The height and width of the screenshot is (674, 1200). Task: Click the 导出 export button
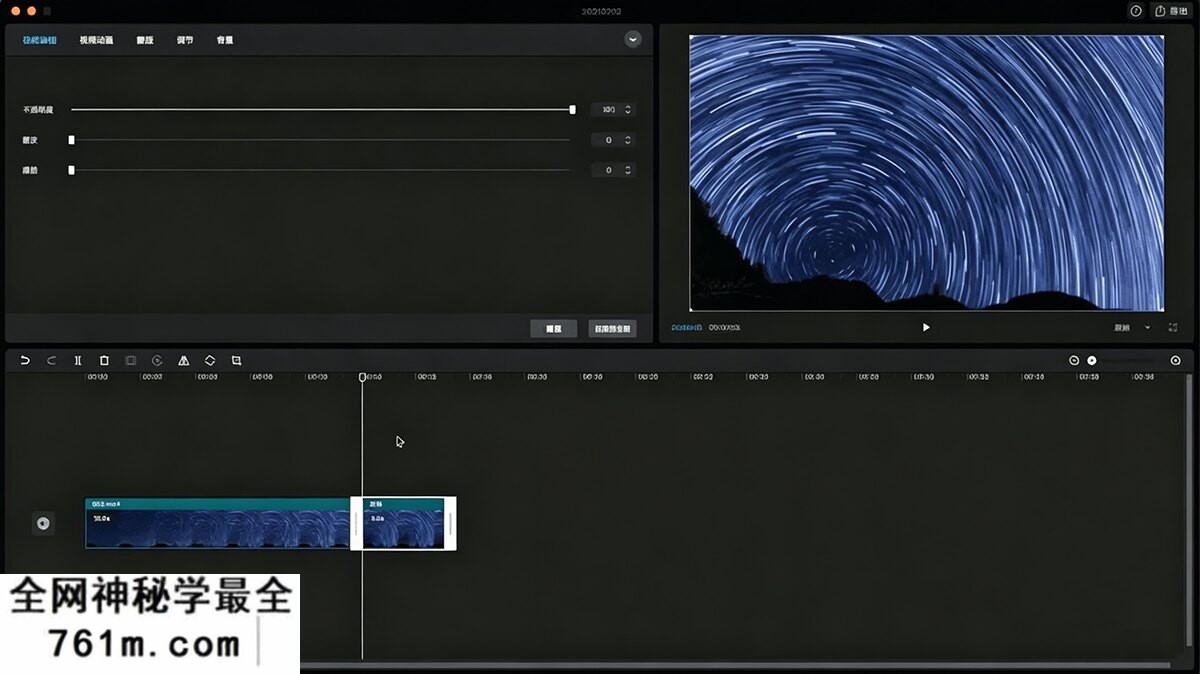pos(1171,11)
